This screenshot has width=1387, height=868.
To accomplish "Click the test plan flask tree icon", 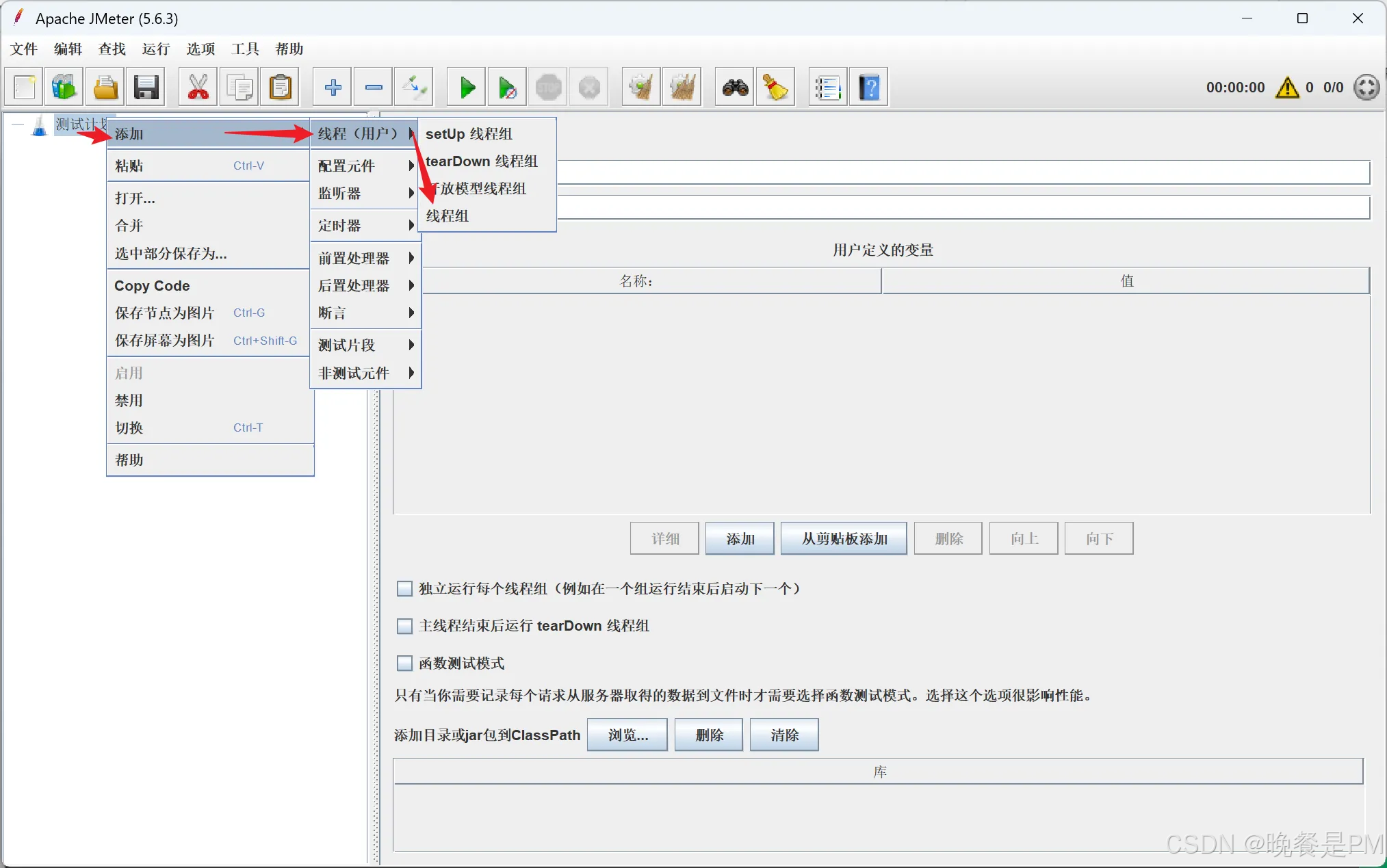I will [x=40, y=125].
